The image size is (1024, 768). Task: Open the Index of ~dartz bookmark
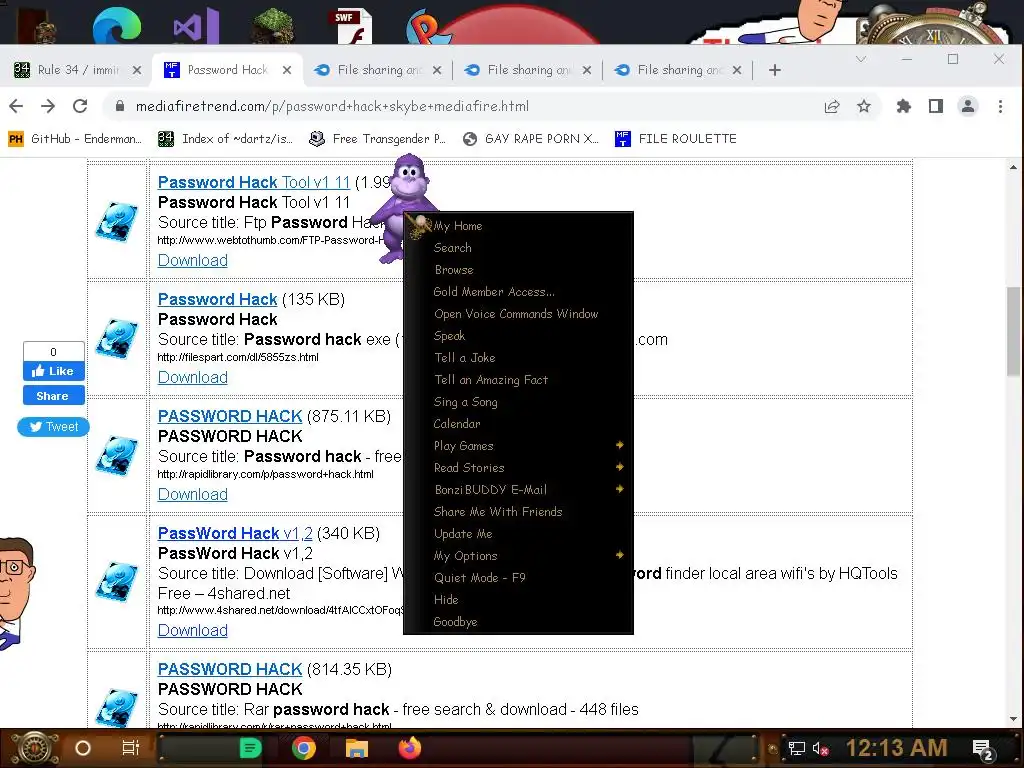click(x=225, y=138)
